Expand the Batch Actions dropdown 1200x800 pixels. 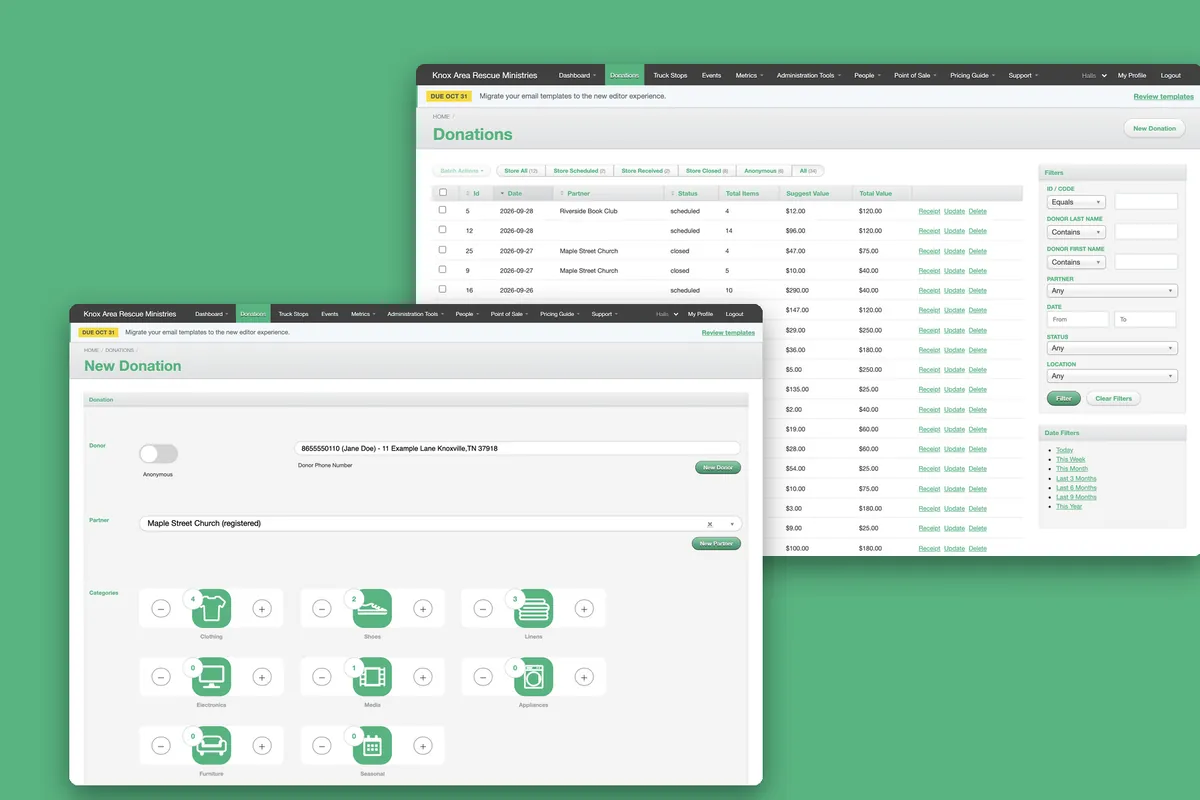click(462, 171)
